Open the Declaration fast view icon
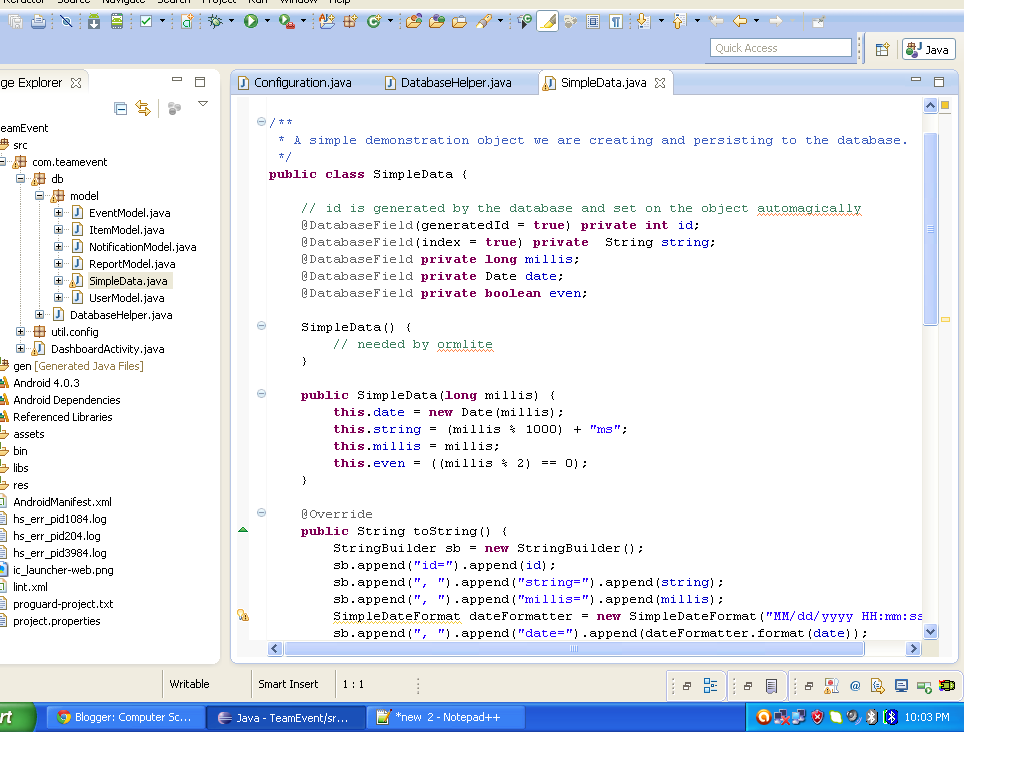The height and width of the screenshot is (768, 1024). [x=878, y=686]
